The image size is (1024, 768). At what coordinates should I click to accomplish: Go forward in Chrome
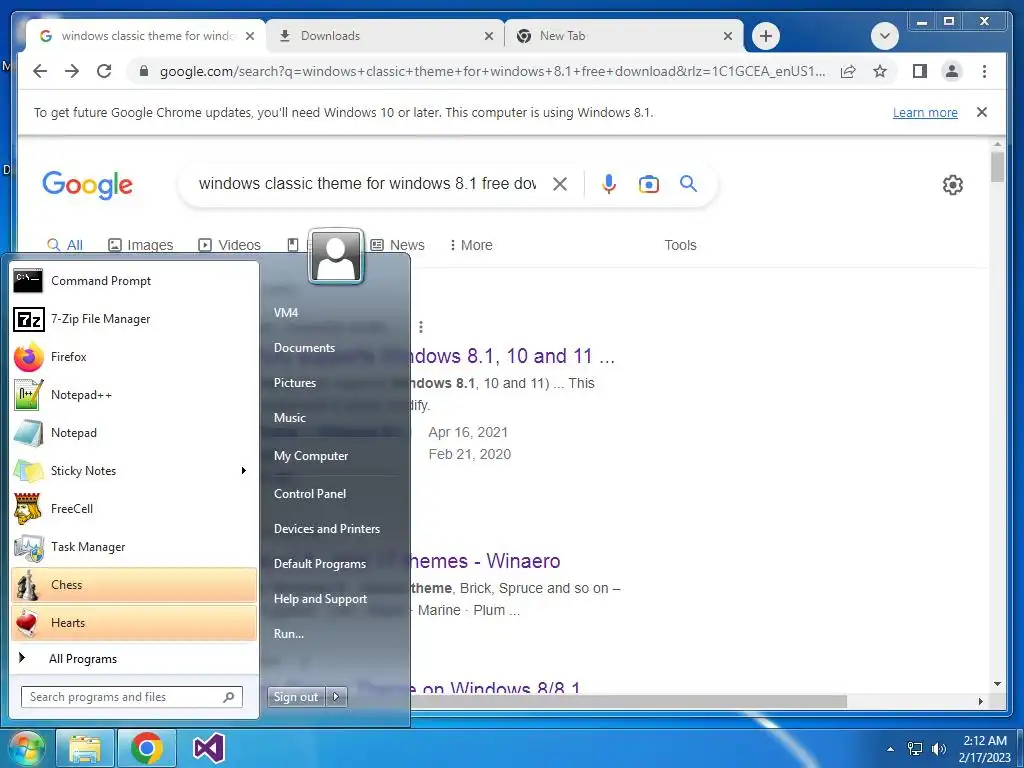[x=72, y=71]
